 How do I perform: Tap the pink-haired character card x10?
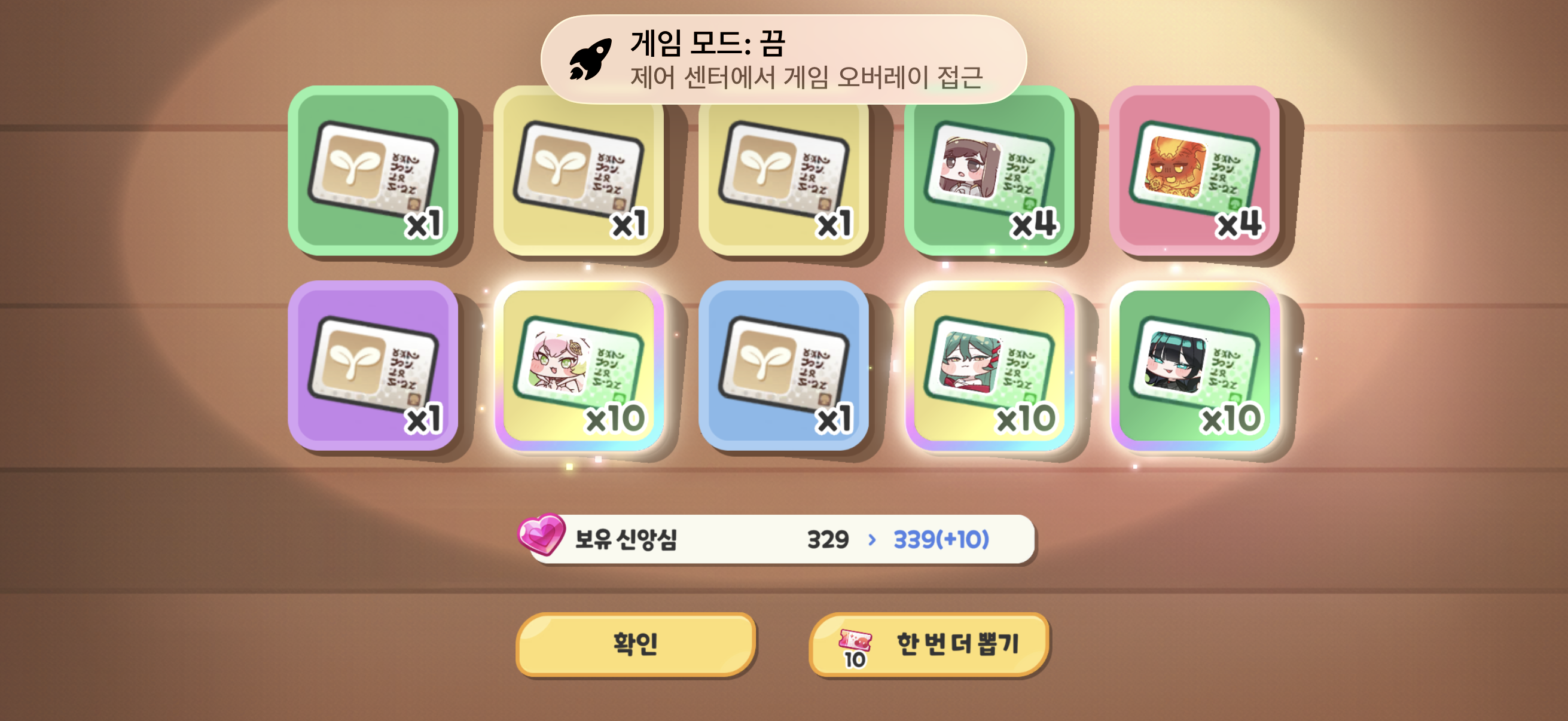tap(578, 365)
